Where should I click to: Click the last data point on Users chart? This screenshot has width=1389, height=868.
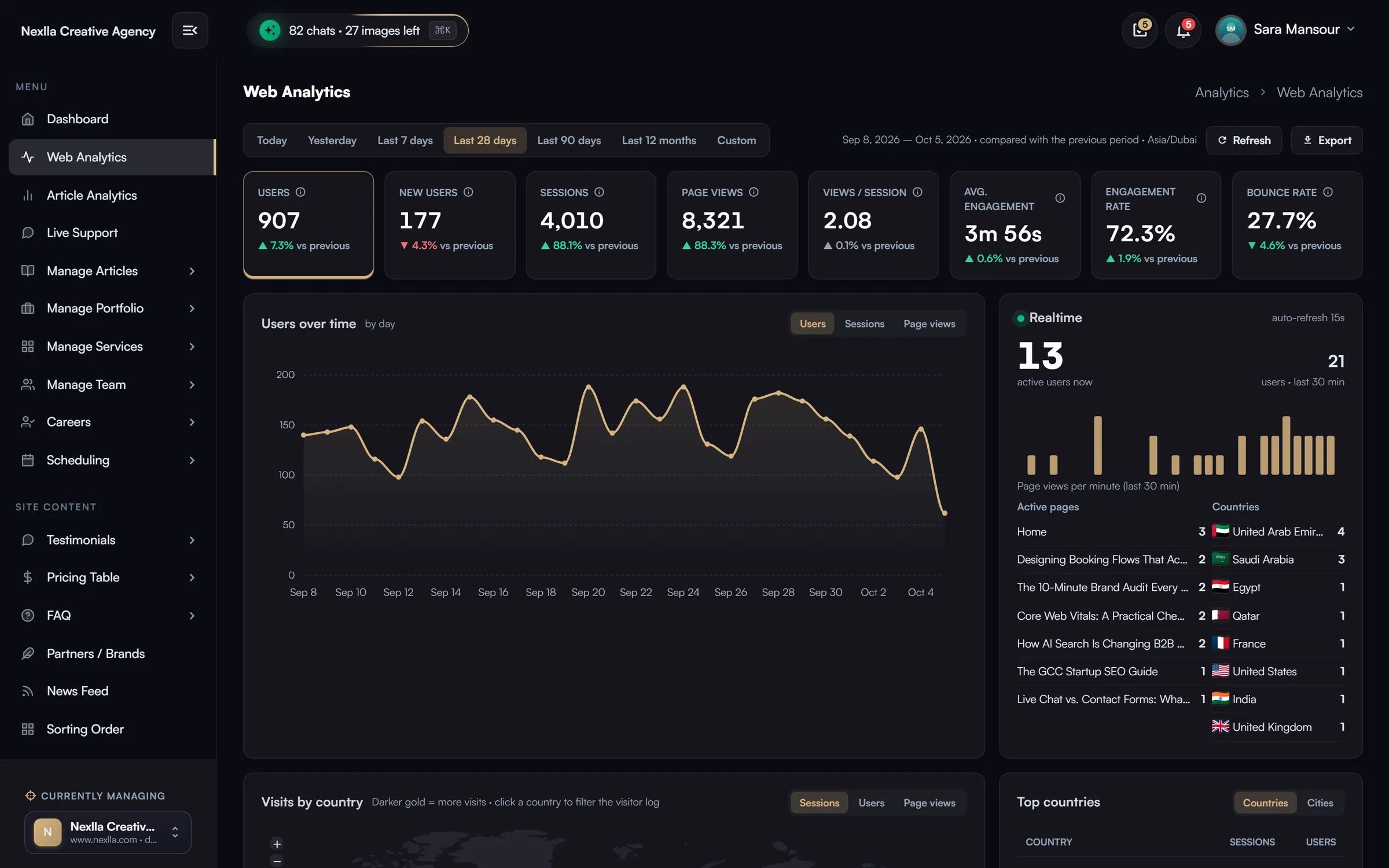(x=945, y=513)
